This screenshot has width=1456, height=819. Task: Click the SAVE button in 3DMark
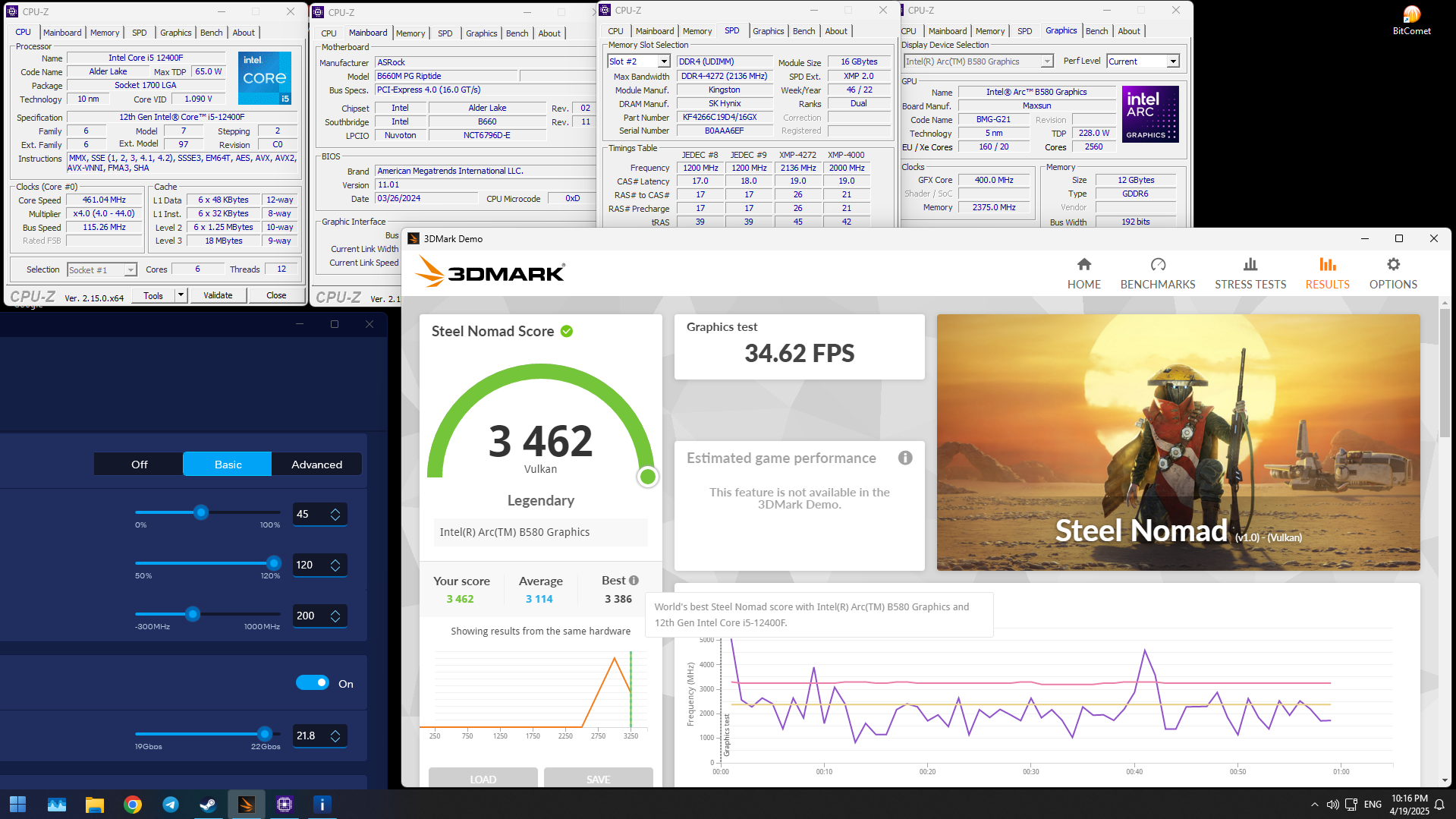599,778
